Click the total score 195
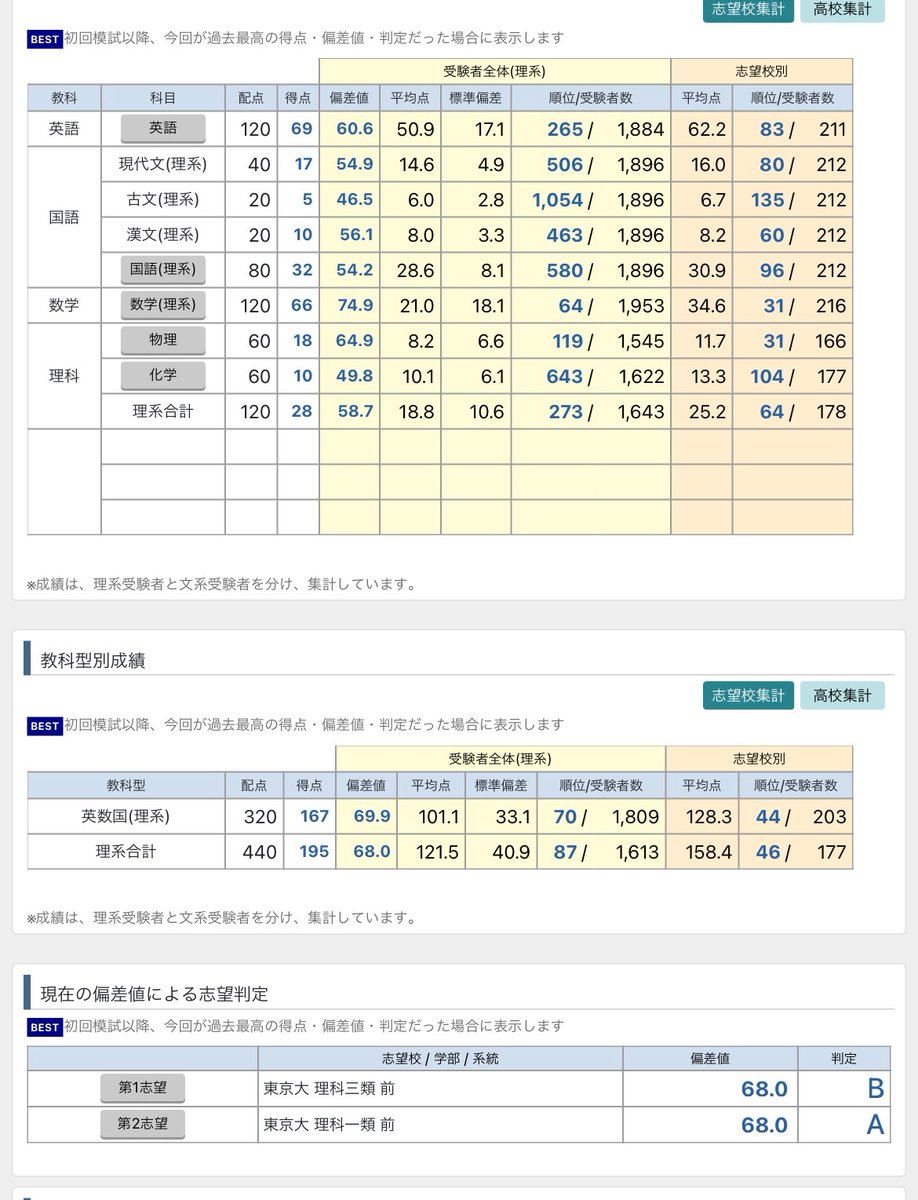This screenshot has width=918, height=1200. [x=314, y=852]
